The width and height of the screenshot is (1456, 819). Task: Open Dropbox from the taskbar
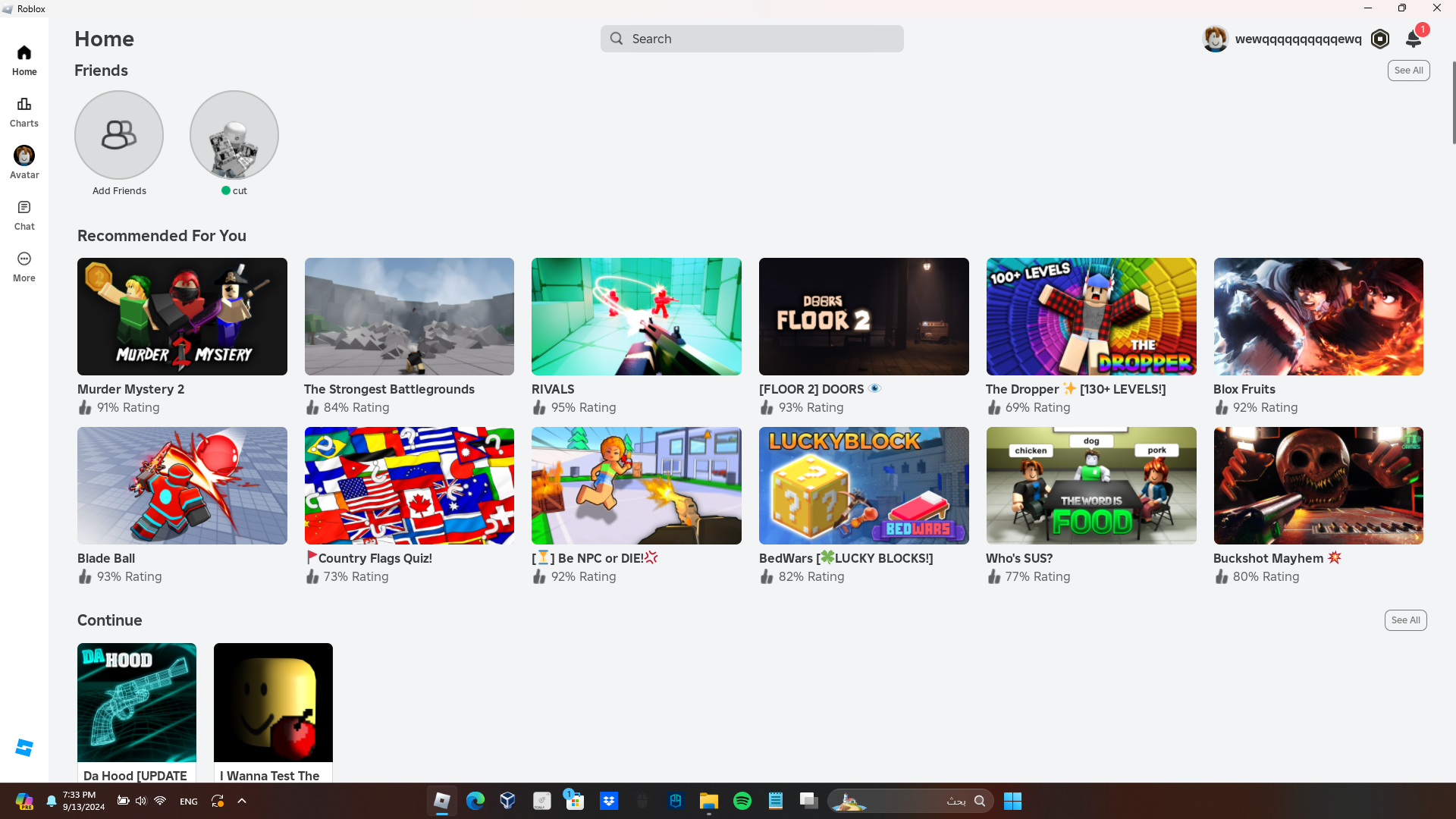[609, 801]
